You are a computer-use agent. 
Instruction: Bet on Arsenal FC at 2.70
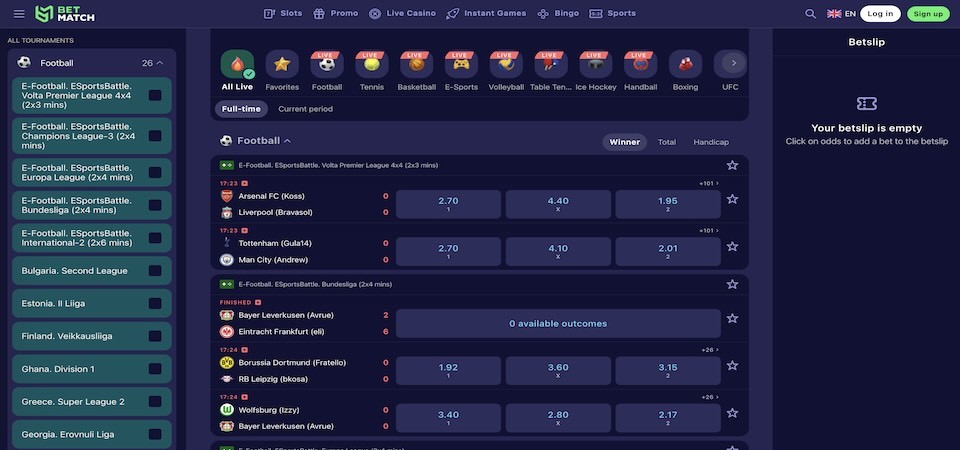(x=448, y=204)
